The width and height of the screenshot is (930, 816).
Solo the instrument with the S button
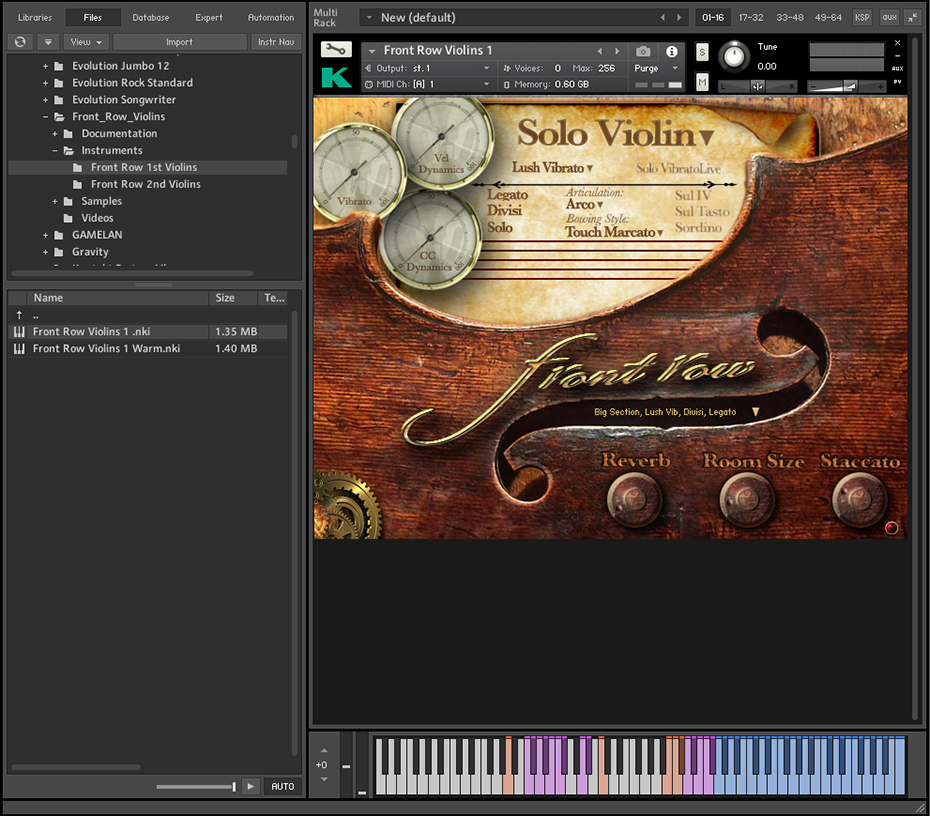tap(702, 52)
